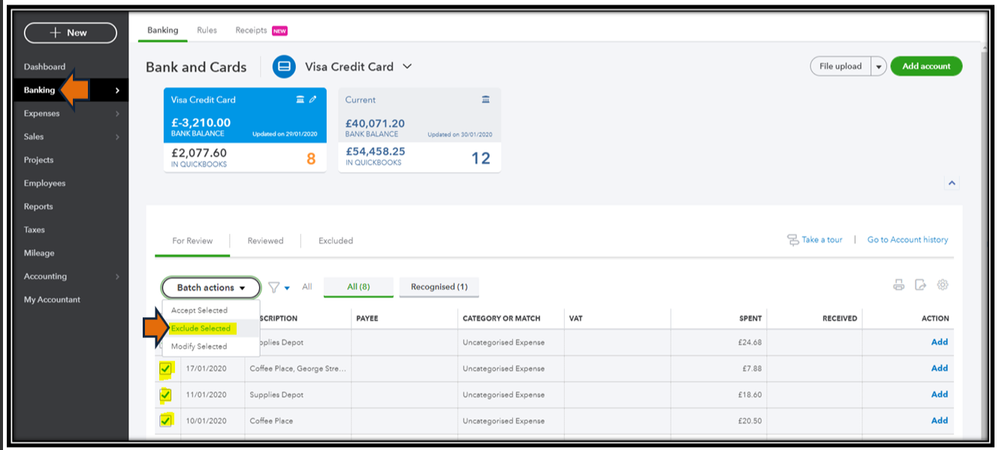Click the New button
The height and width of the screenshot is (450, 999).
(70, 33)
